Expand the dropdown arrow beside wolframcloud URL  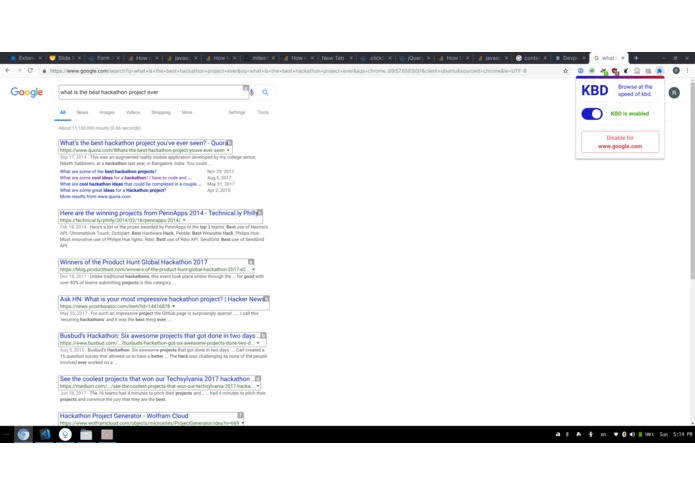[242, 423]
